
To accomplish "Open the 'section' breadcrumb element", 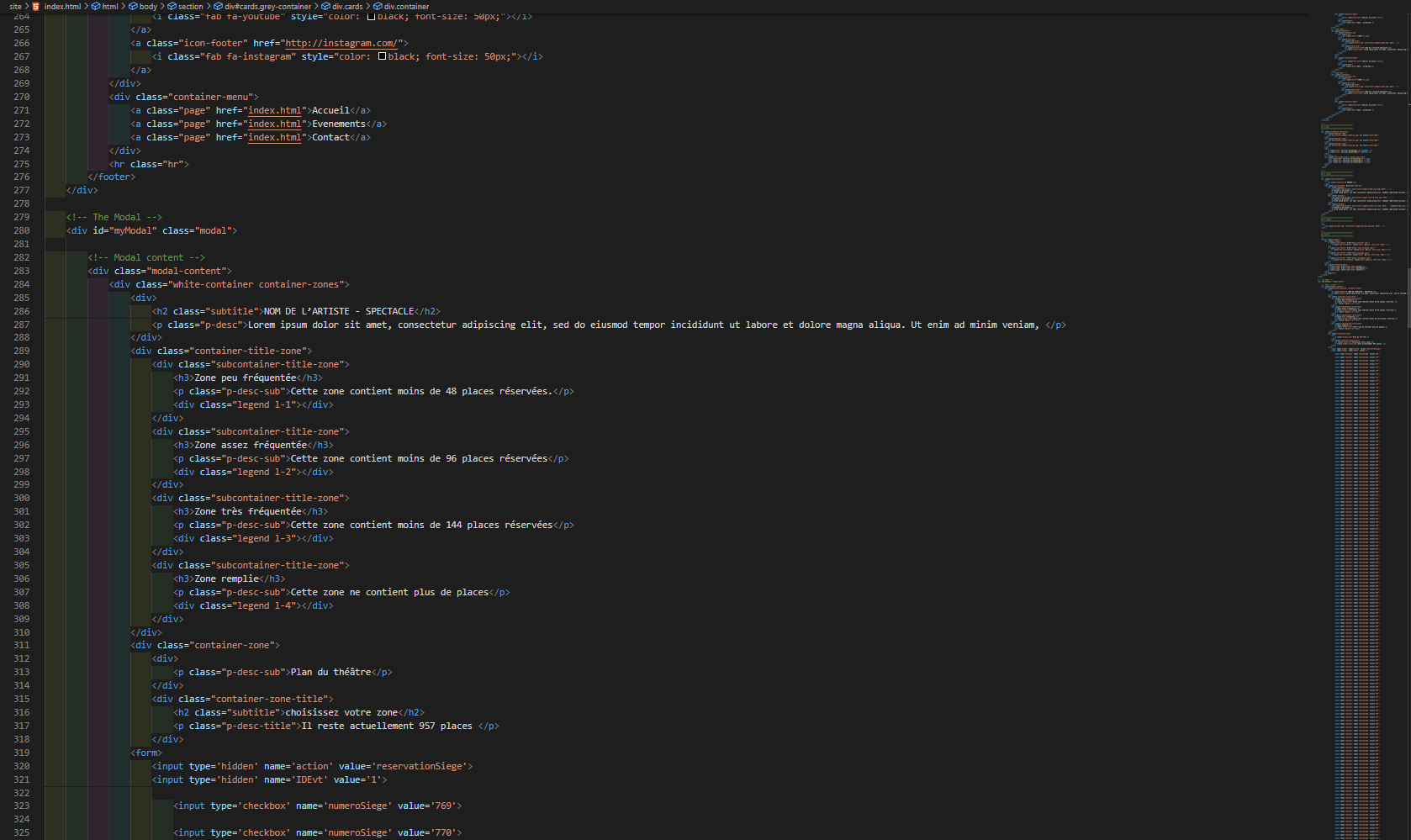I will pos(191,6).
